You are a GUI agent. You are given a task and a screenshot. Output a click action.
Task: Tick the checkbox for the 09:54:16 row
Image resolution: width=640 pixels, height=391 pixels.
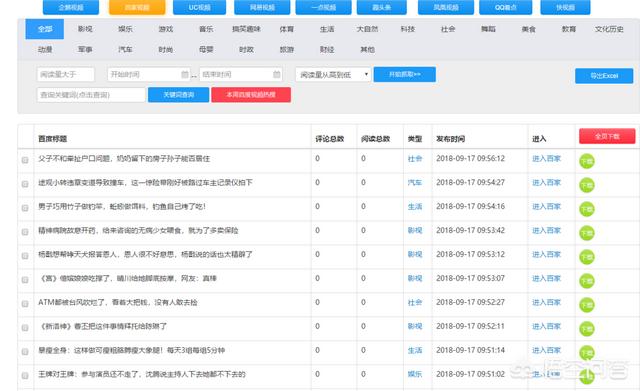tap(25, 208)
